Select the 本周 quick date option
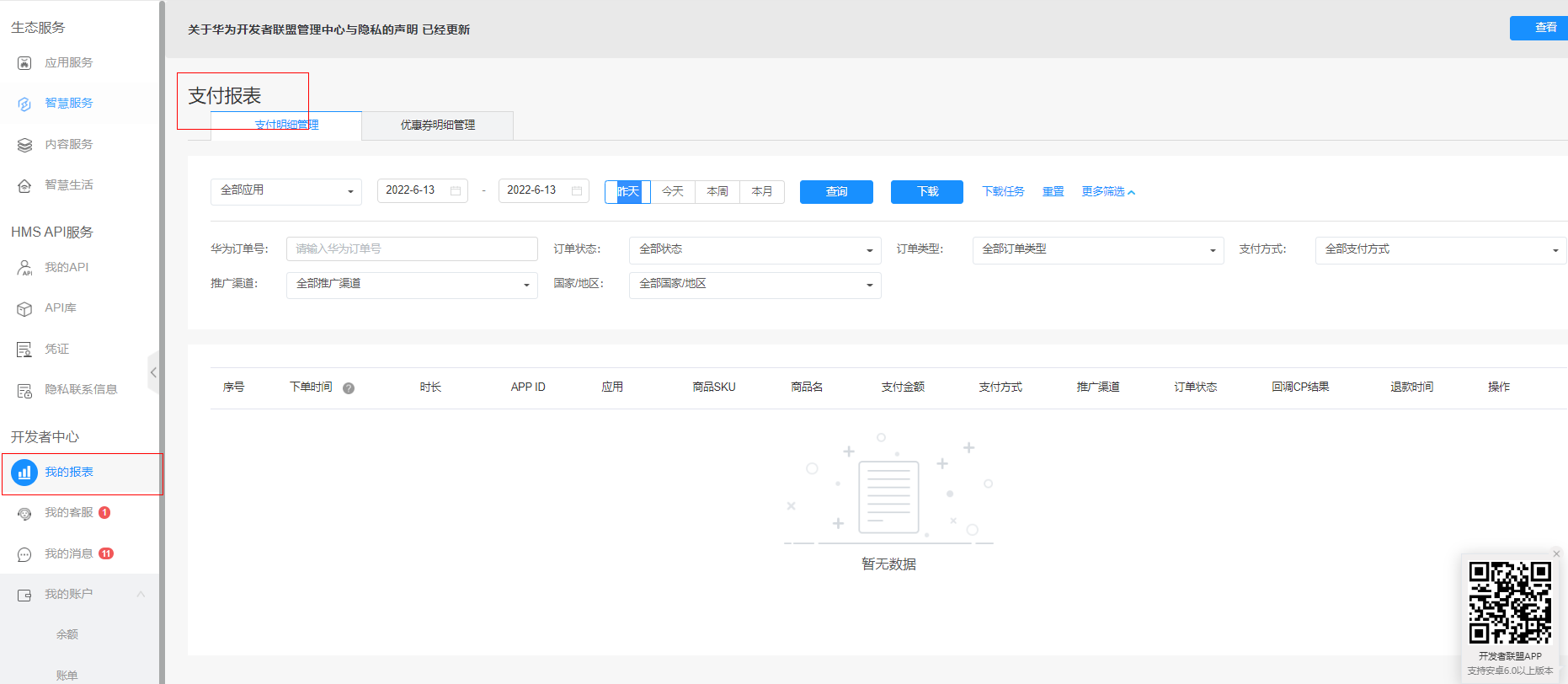The height and width of the screenshot is (684, 1568). (717, 192)
